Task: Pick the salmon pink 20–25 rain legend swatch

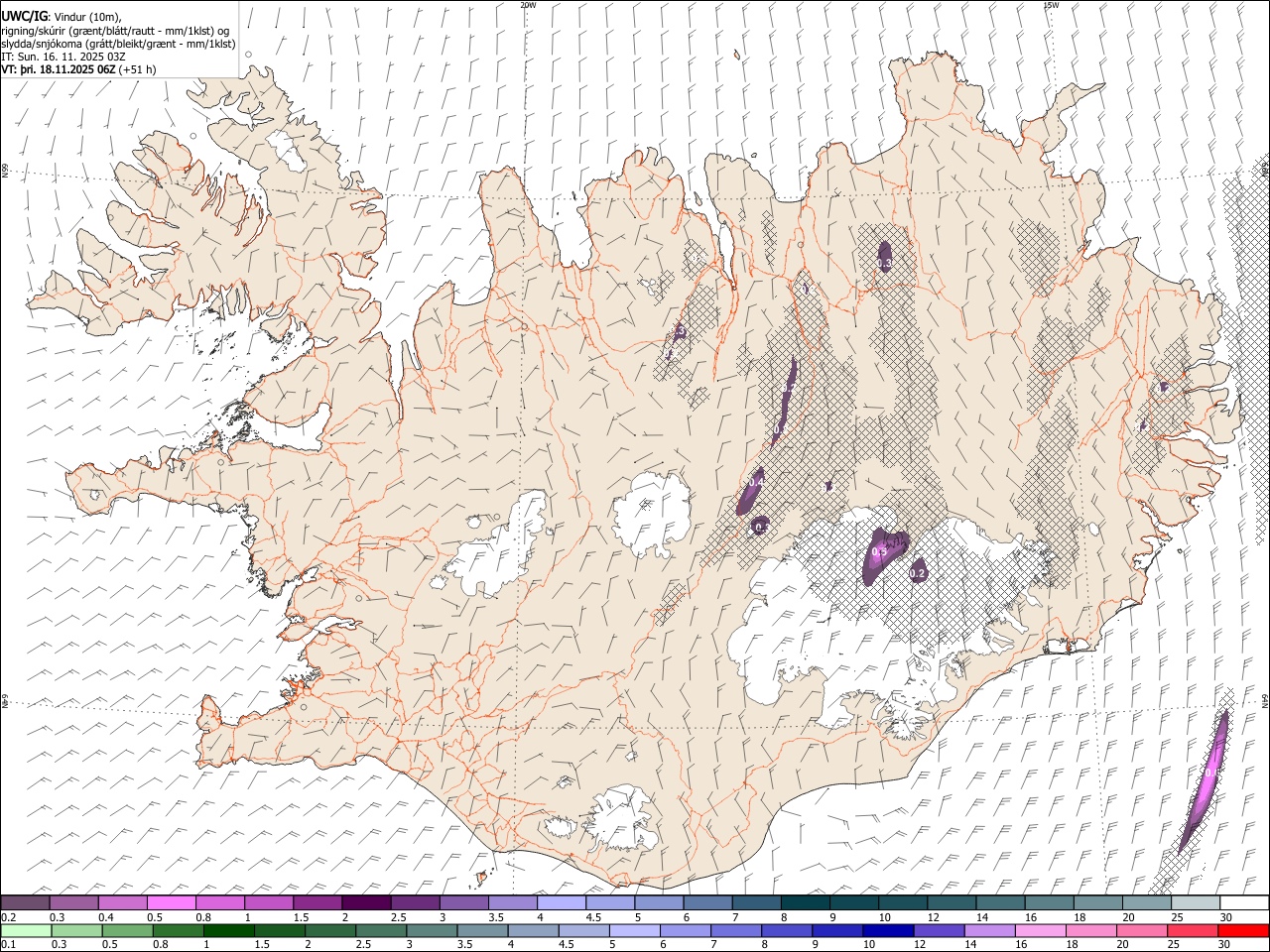Action: tap(1141, 930)
